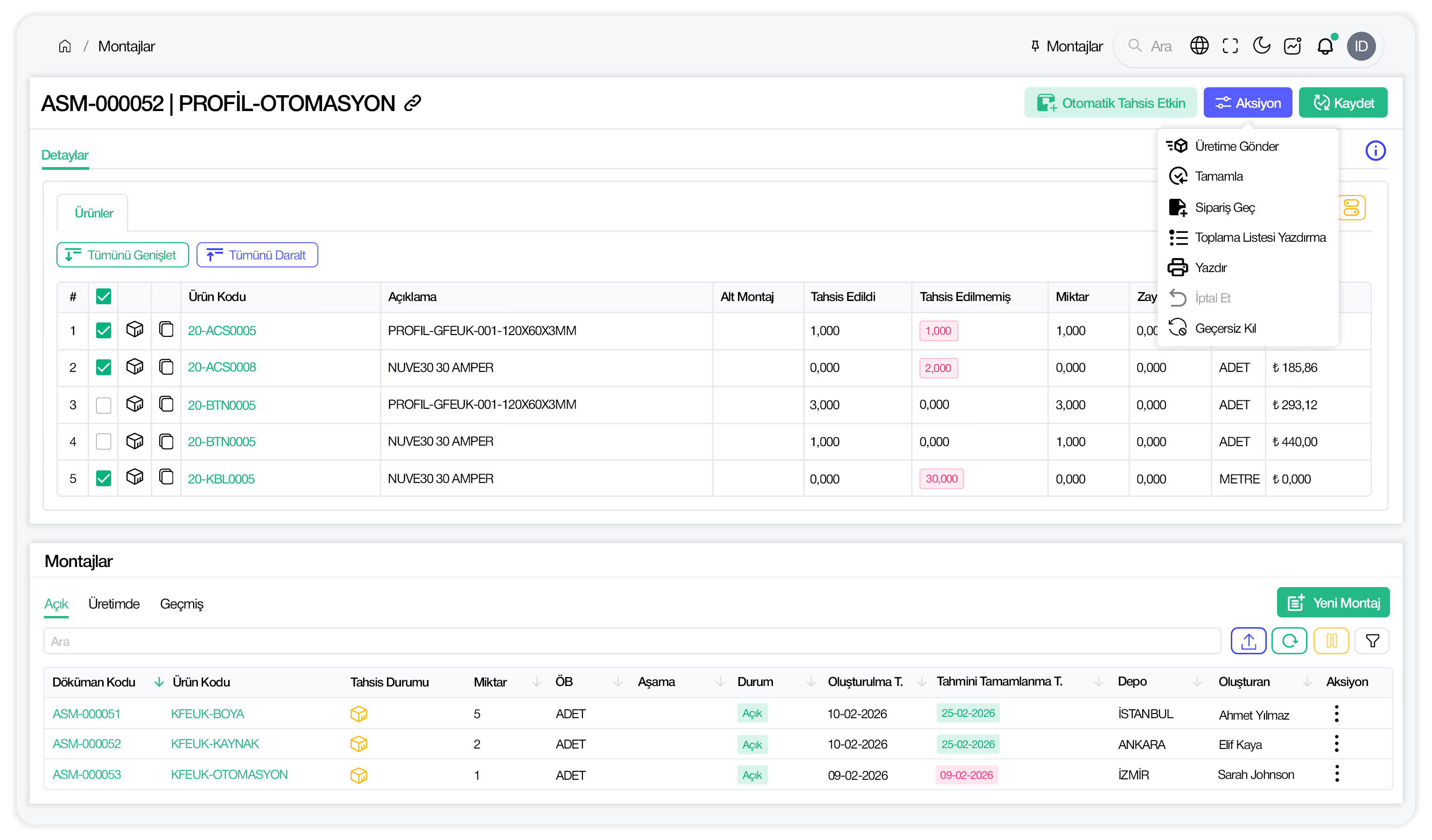The width and height of the screenshot is (1432, 840).
Task: Select Üretime Gönder from action menu
Action: 1236,147
